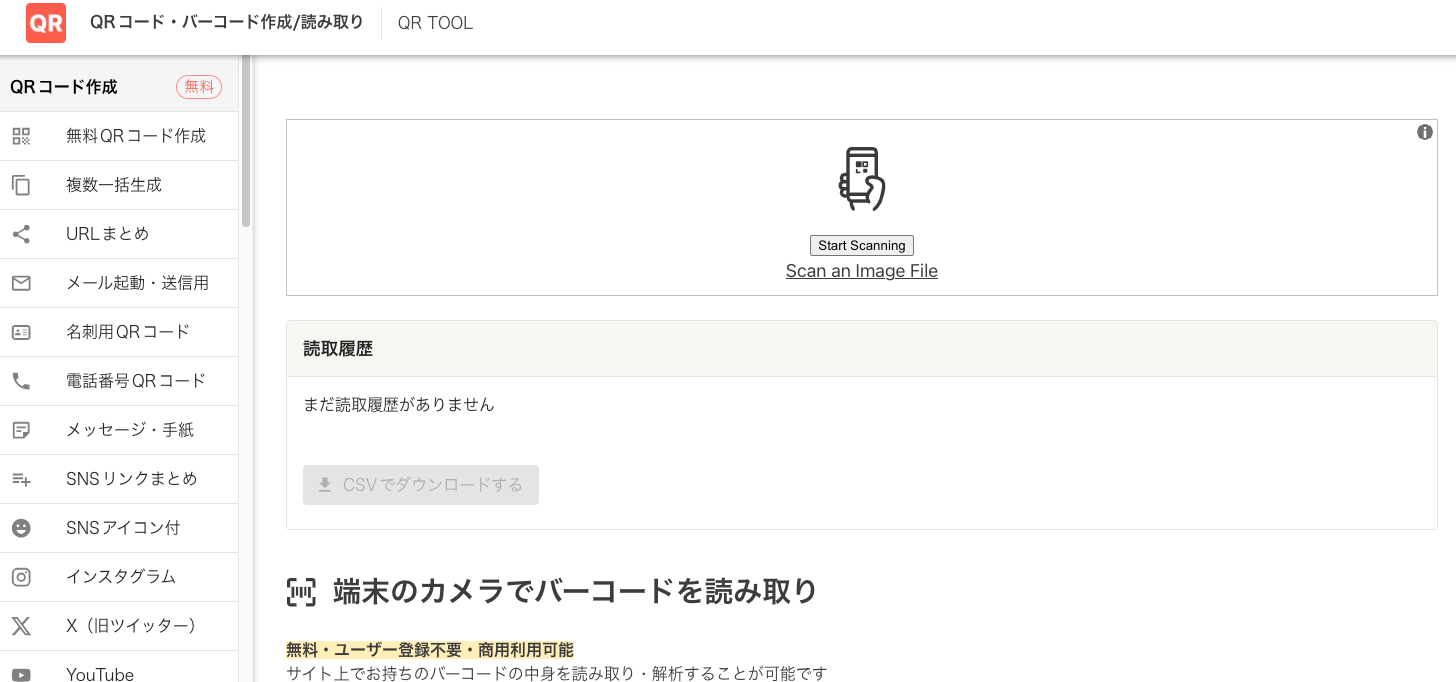The width and height of the screenshot is (1456, 682).
Task: Select the 無料QRコード作成 grid icon
Action: tap(21, 136)
